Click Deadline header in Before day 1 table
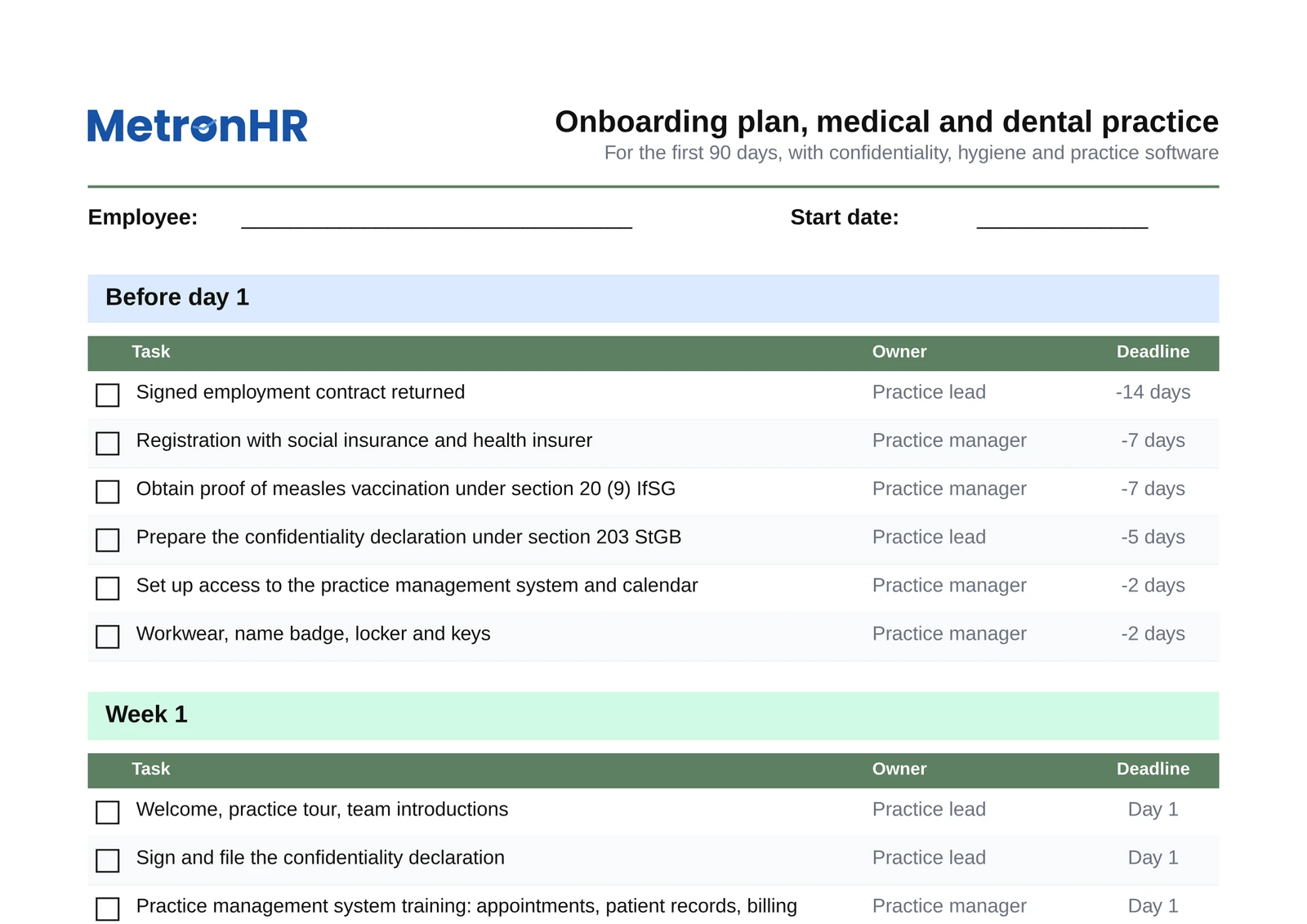Screen dimensions: 1307x924 1153,352
